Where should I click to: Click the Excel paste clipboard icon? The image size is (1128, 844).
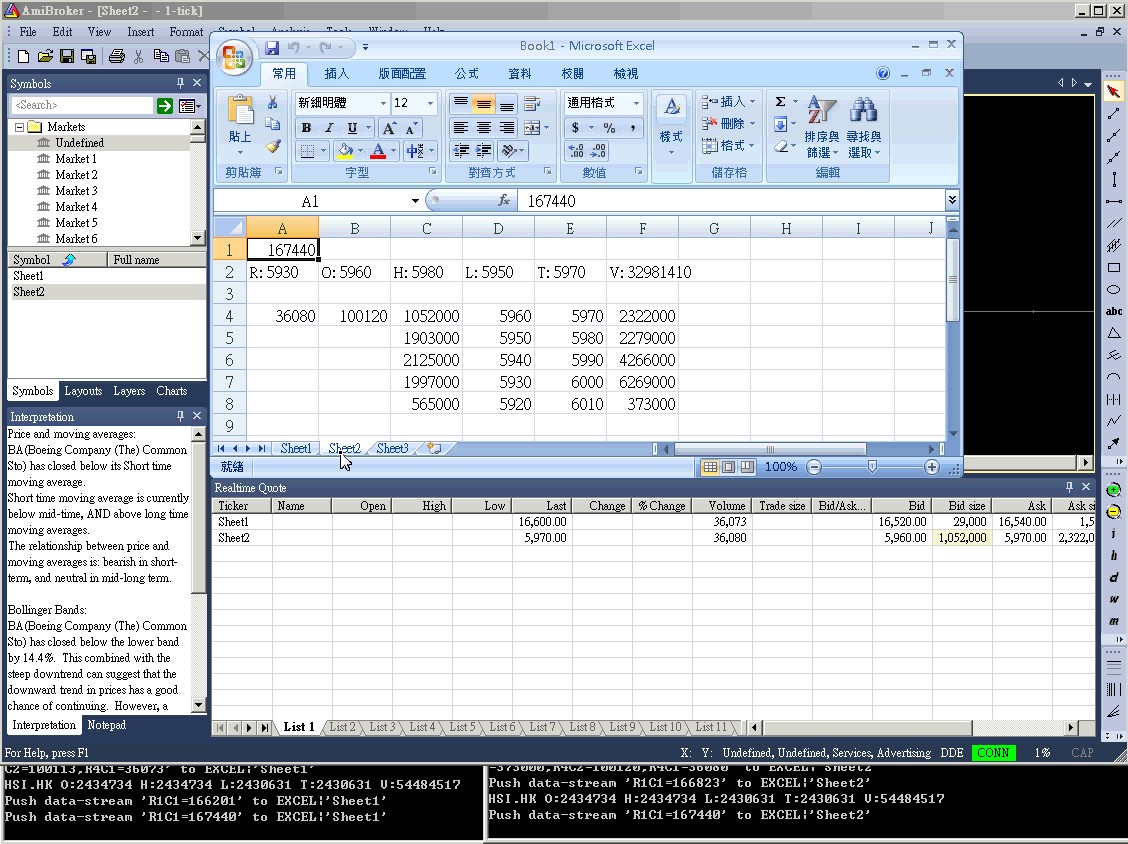[240, 112]
